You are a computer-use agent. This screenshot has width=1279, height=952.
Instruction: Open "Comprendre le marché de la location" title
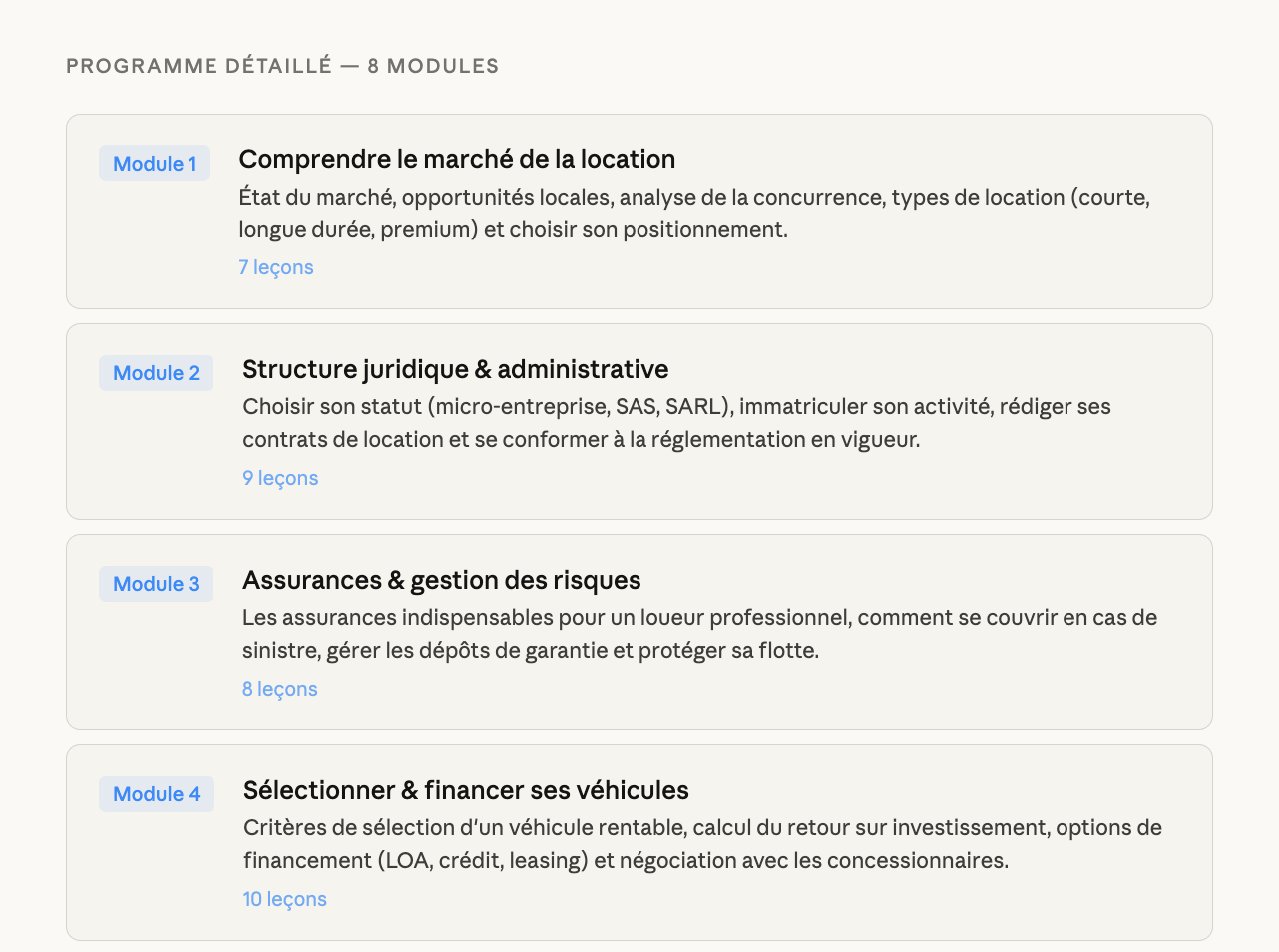point(457,159)
